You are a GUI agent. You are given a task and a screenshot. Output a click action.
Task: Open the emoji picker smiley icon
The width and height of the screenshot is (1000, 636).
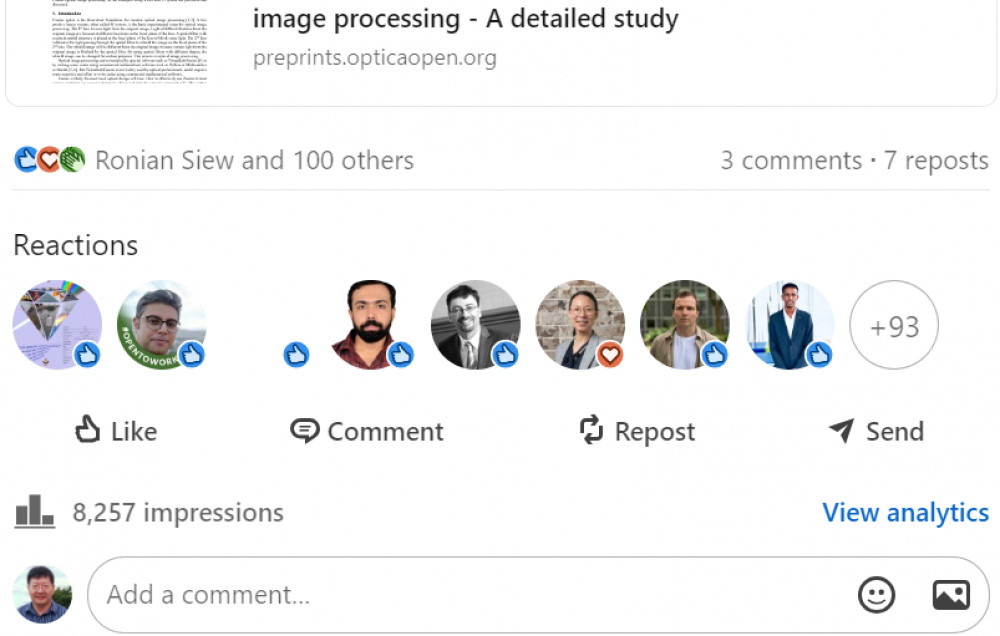click(x=877, y=595)
